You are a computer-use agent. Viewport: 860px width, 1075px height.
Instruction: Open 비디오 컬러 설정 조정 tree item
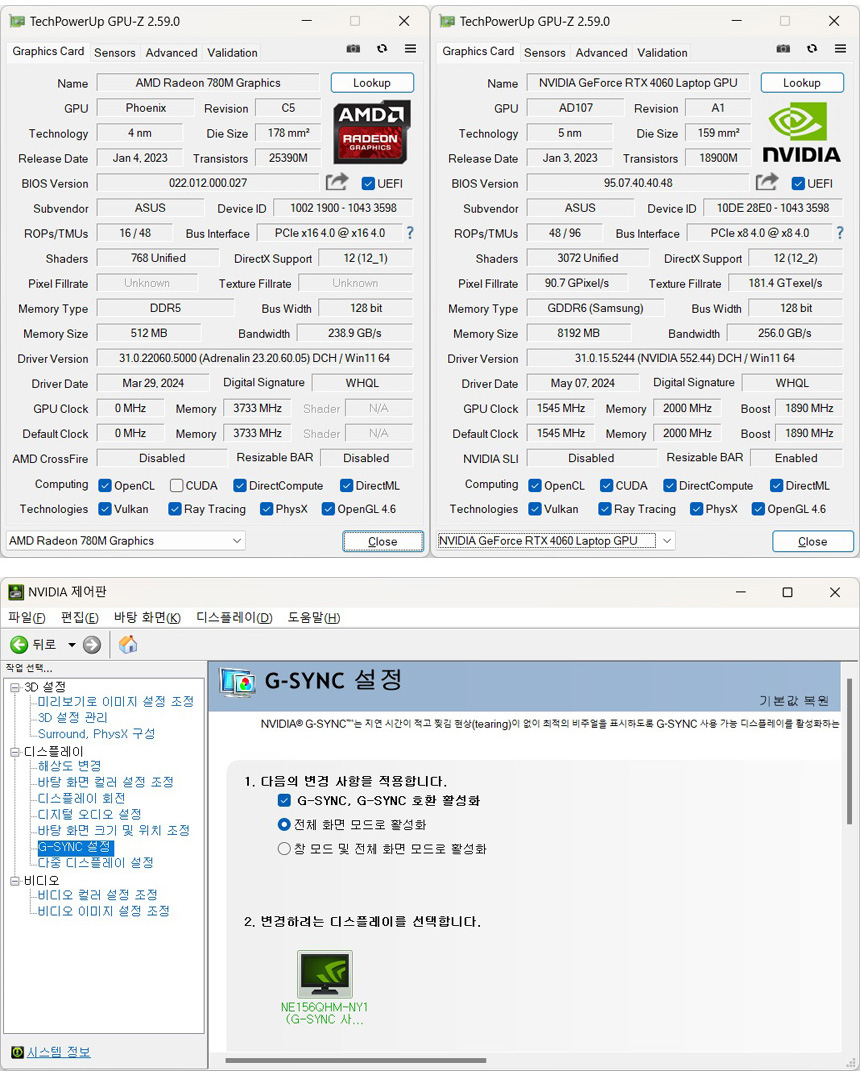(98, 895)
